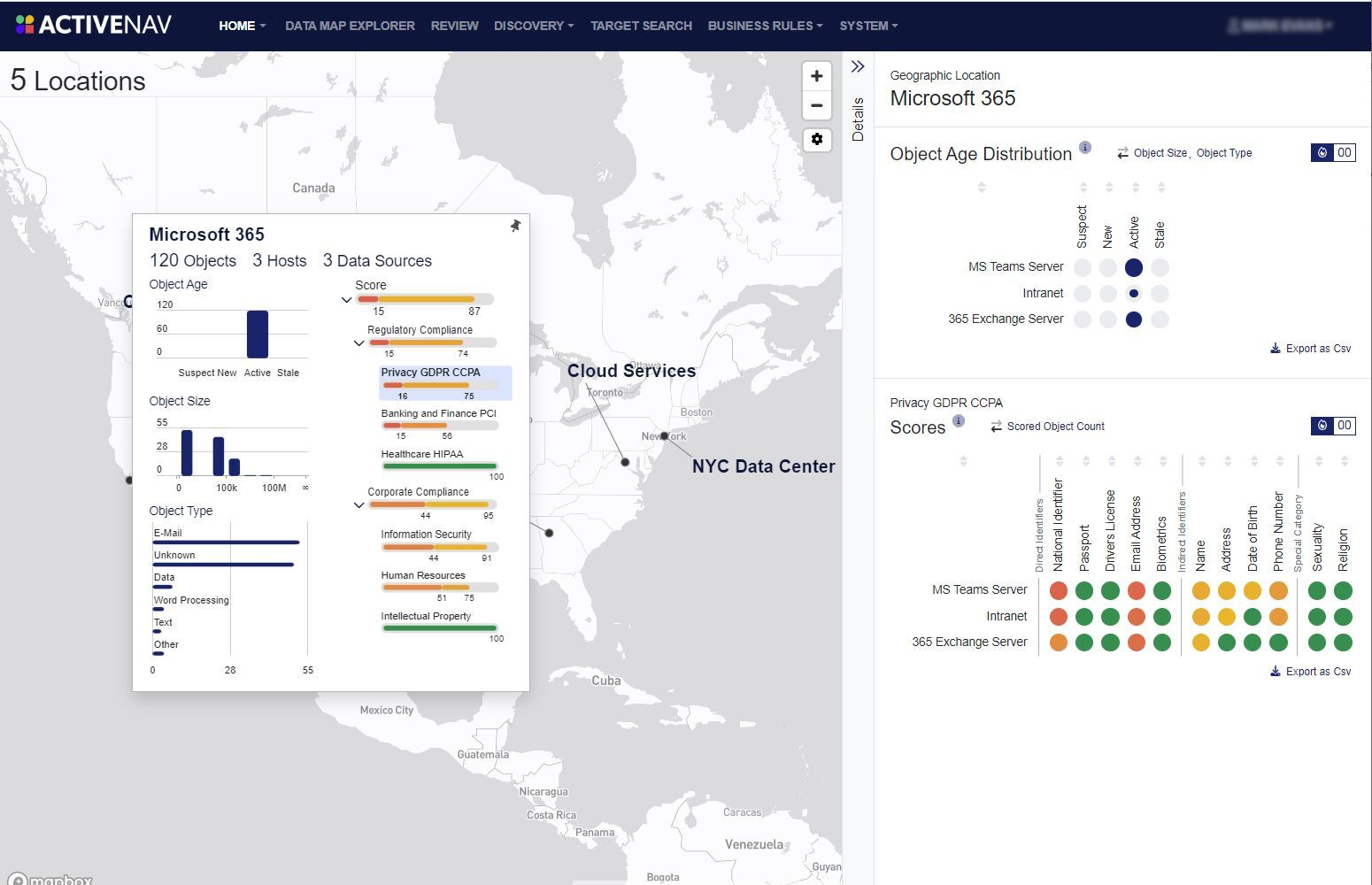Collapse the Regulatory Compliance section
1372x885 pixels.
(359, 342)
